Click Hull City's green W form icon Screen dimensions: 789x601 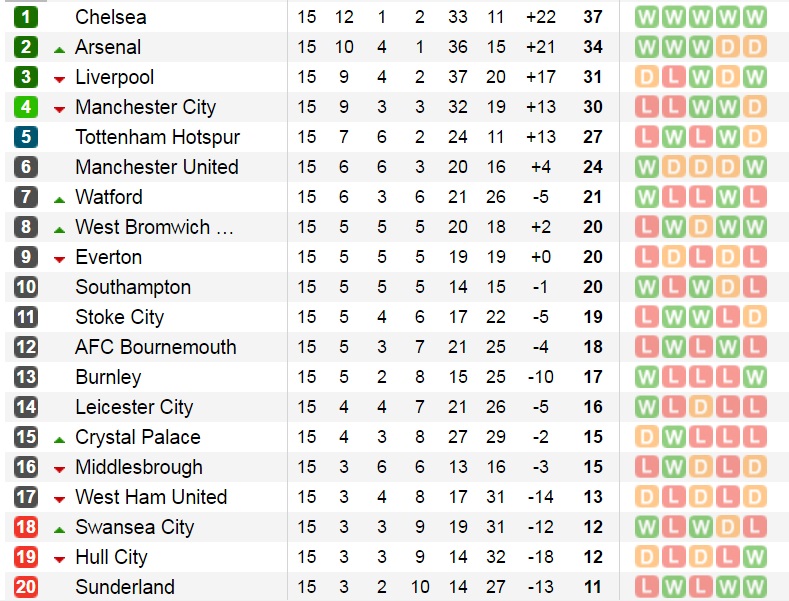pyautogui.click(x=754, y=557)
